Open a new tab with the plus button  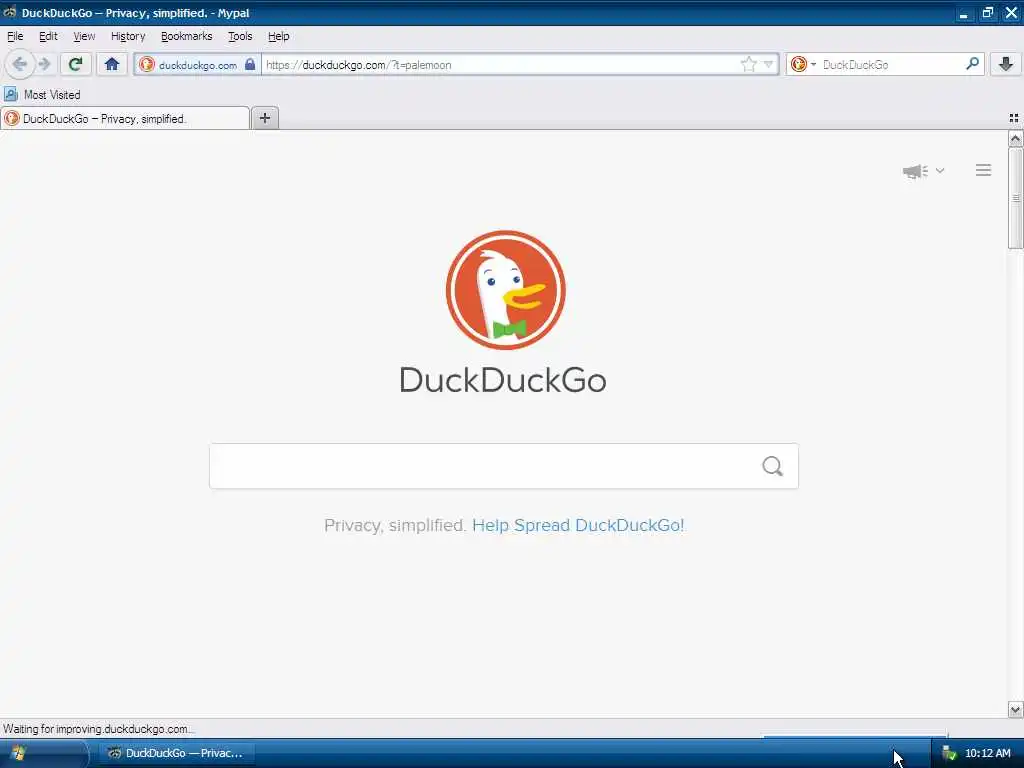click(x=264, y=118)
